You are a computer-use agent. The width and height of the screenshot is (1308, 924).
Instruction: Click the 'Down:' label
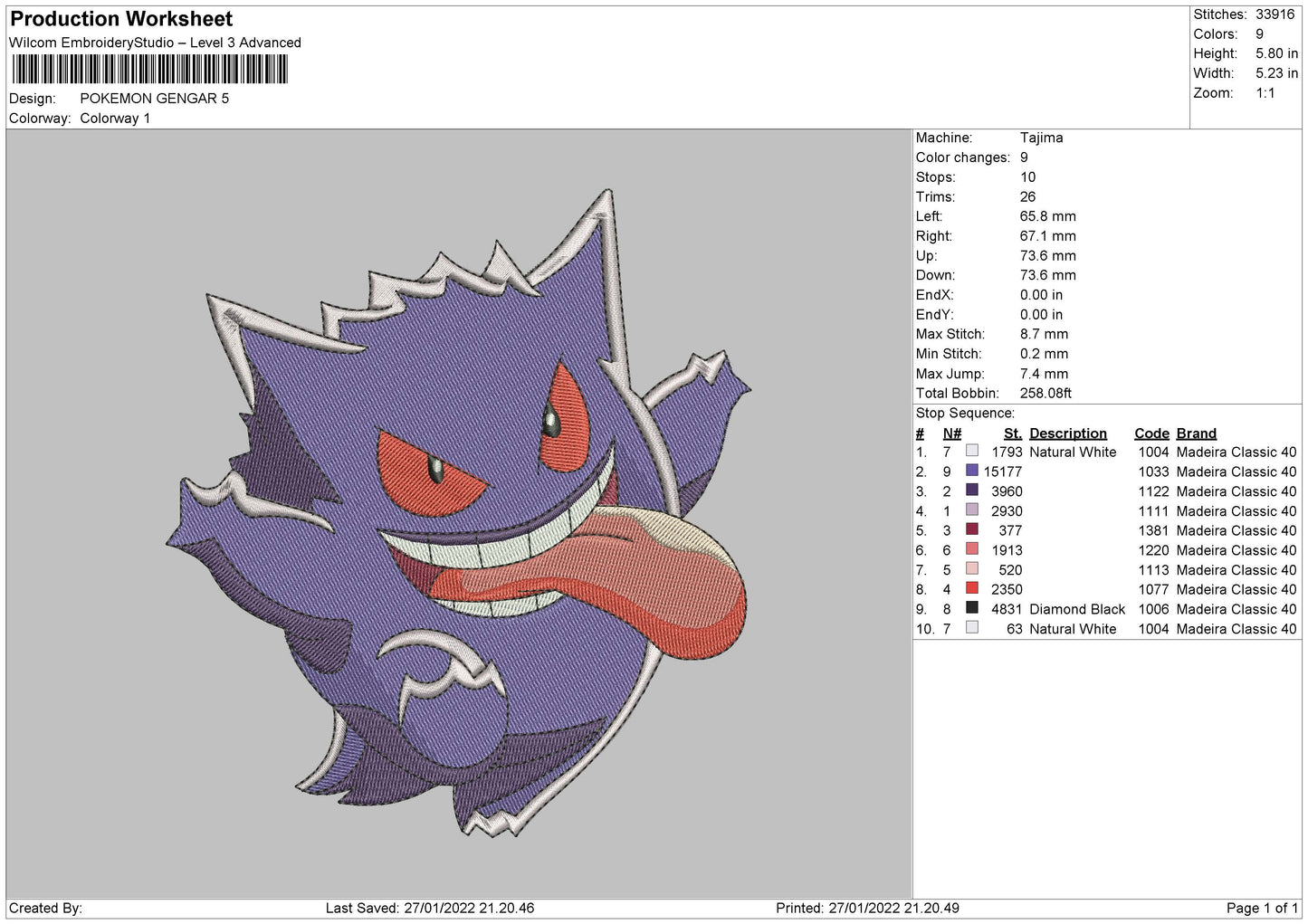click(934, 275)
